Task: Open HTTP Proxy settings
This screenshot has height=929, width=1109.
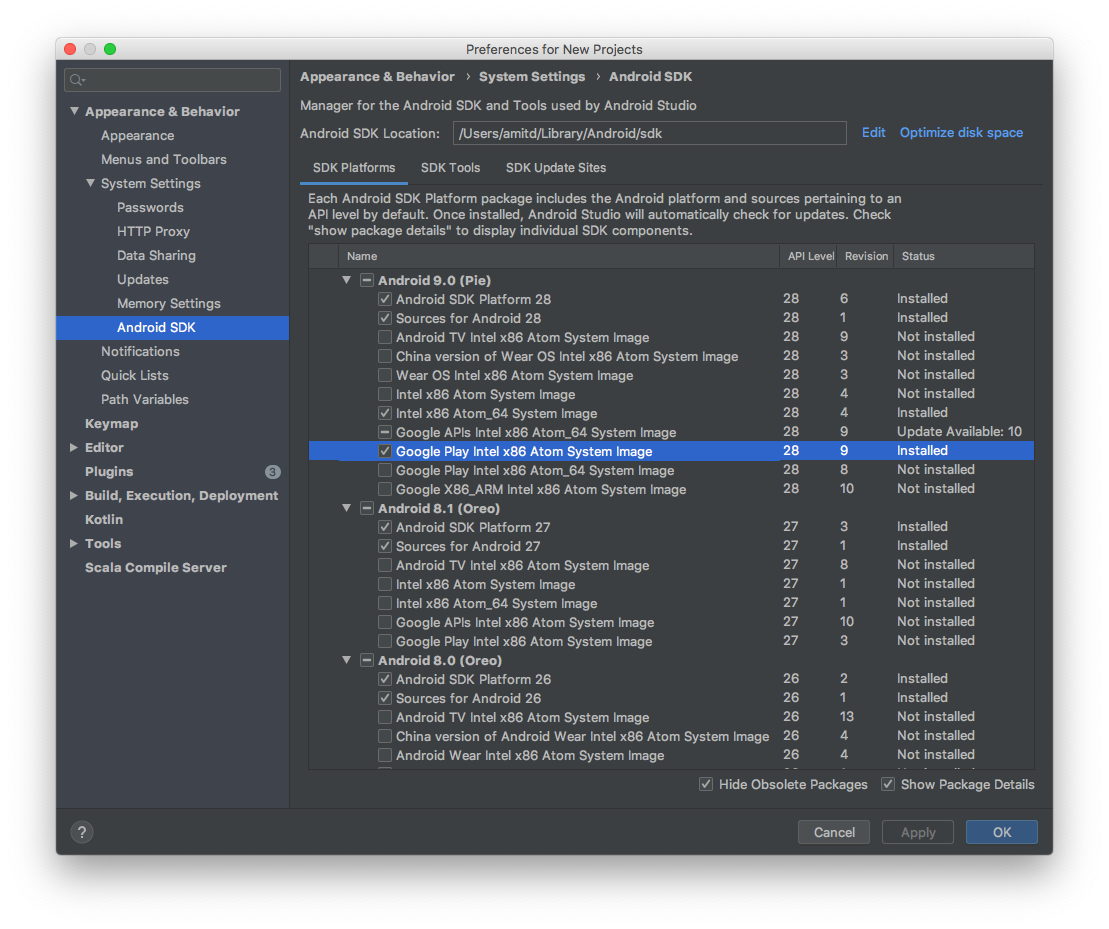Action: pyautogui.click(x=153, y=231)
